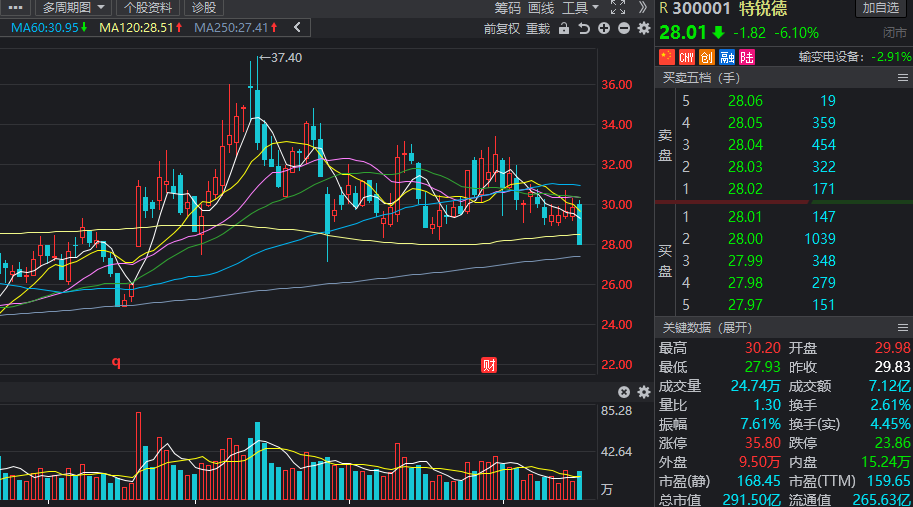
Task: Close the volume indicator sub-panel
Action: pyautogui.click(x=624, y=392)
